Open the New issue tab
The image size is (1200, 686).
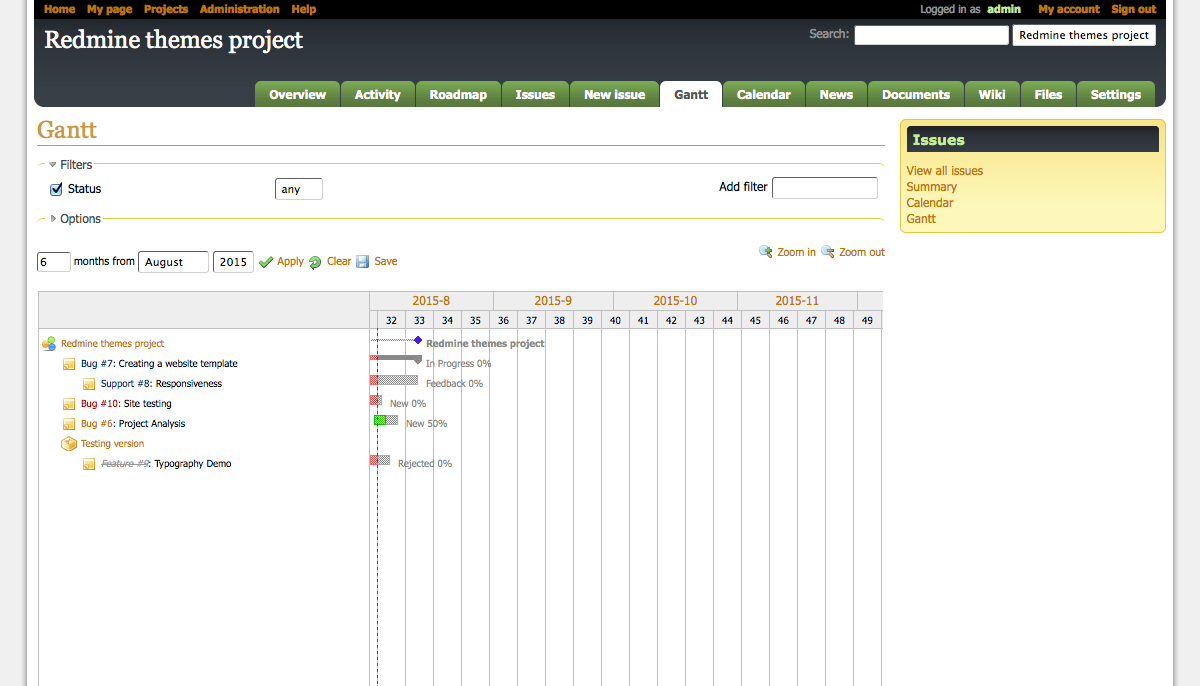(615, 95)
